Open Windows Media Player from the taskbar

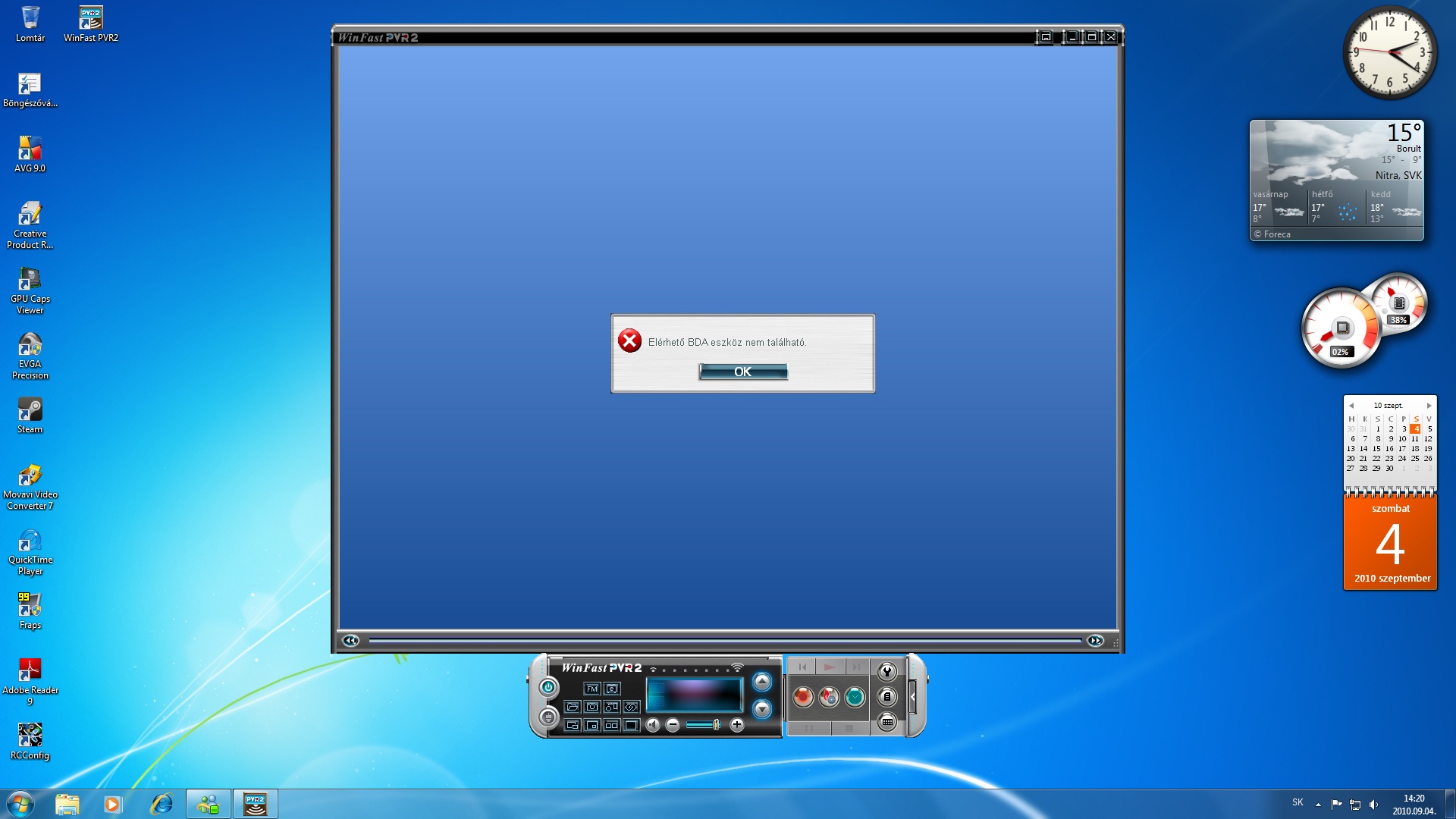click(x=113, y=804)
